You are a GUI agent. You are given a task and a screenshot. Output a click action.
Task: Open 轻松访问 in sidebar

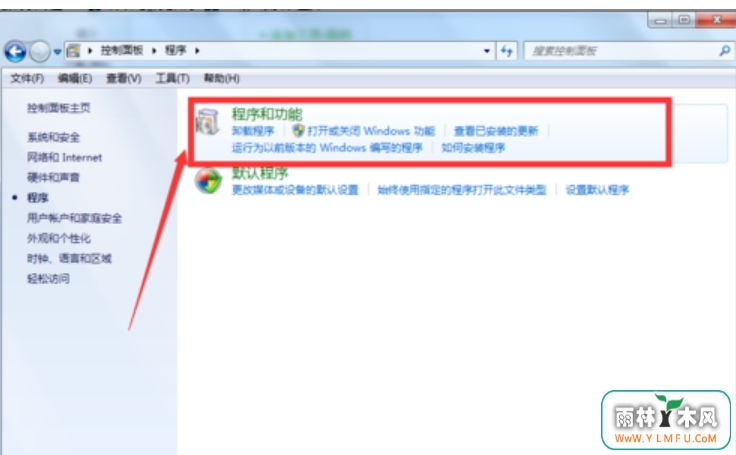coord(48,278)
